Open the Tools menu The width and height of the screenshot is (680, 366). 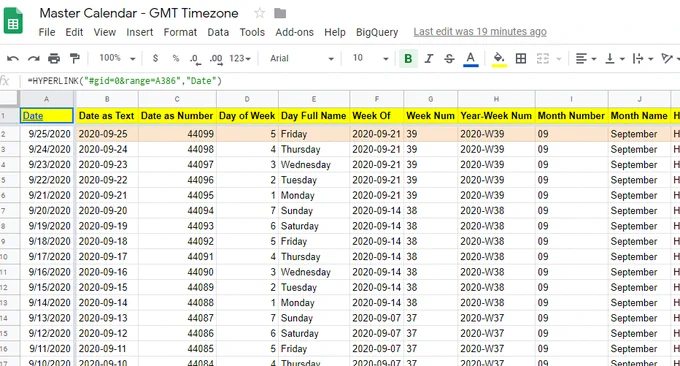pos(252,32)
